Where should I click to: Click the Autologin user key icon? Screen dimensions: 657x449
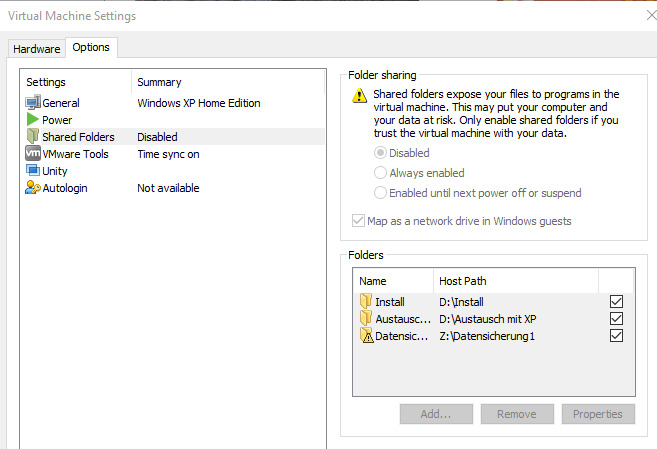33,188
